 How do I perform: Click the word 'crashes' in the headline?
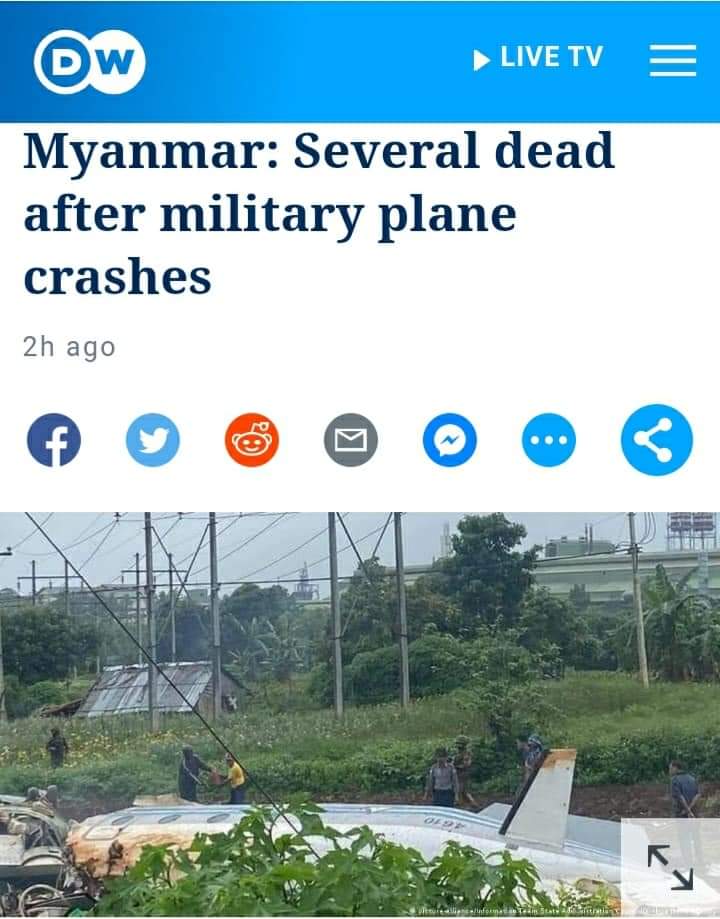[x=117, y=277]
